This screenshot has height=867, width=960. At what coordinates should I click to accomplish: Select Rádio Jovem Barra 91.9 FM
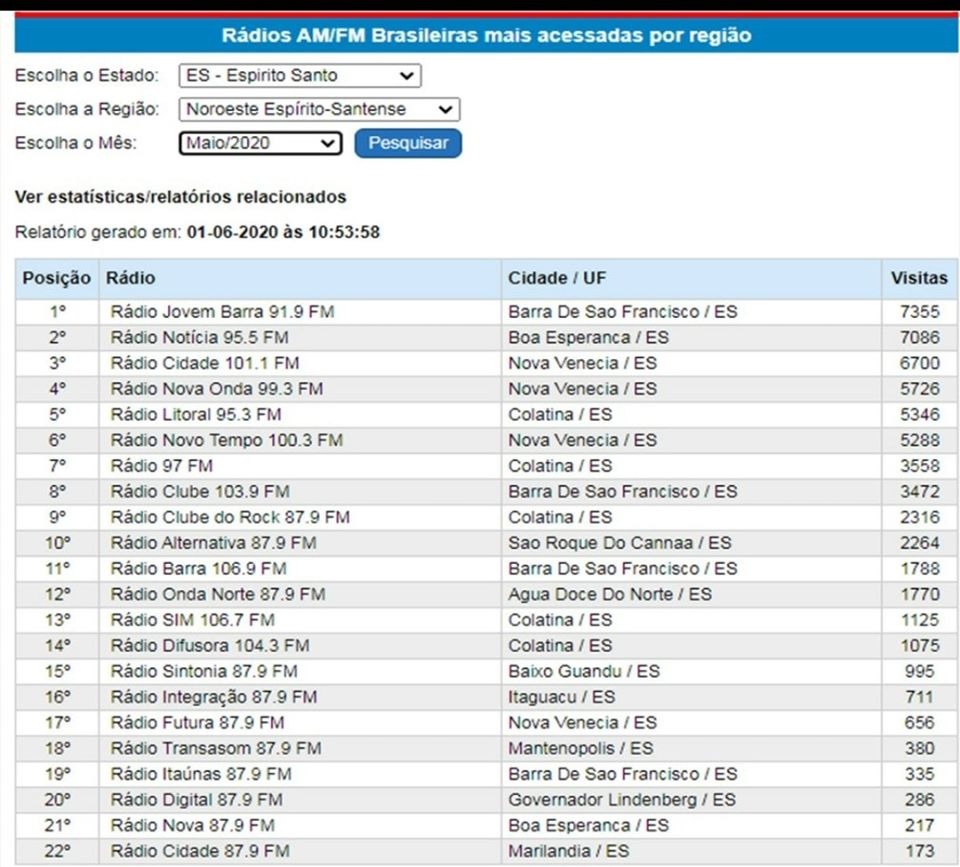pyautogui.click(x=222, y=312)
